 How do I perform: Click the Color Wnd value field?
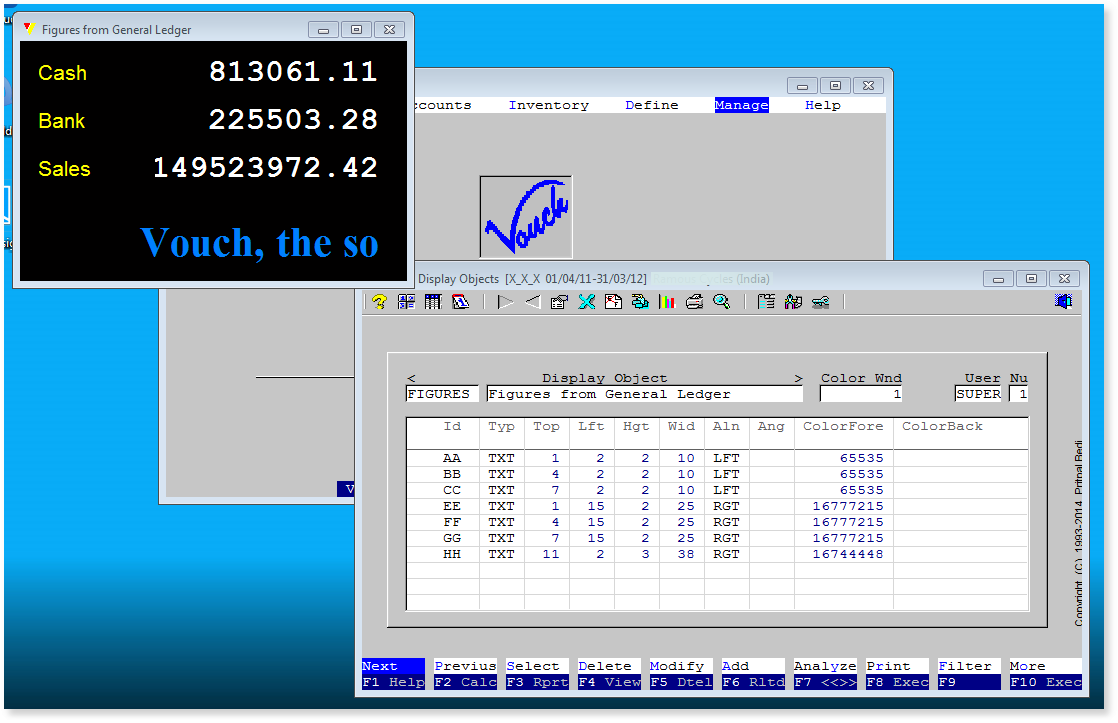(861, 393)
